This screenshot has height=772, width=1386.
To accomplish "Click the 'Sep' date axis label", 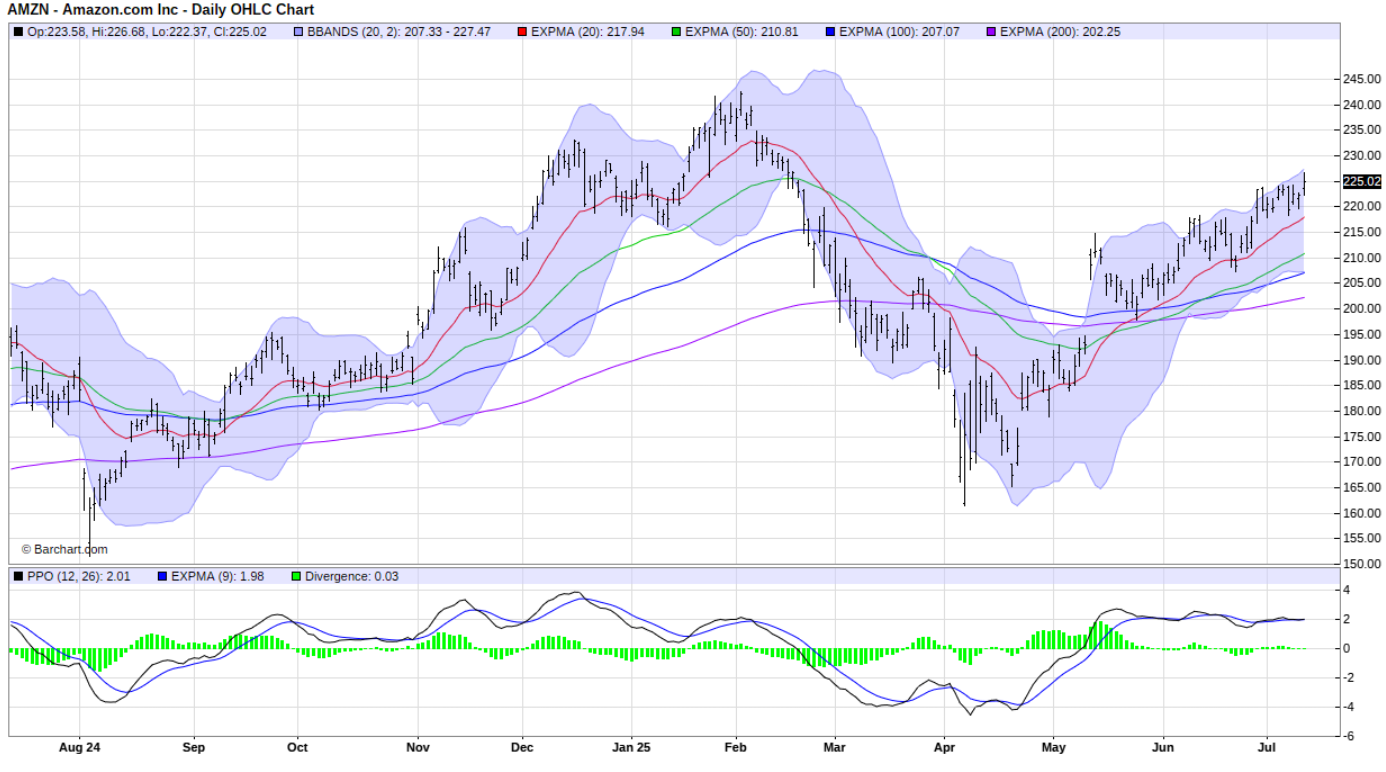I will 194,747.
